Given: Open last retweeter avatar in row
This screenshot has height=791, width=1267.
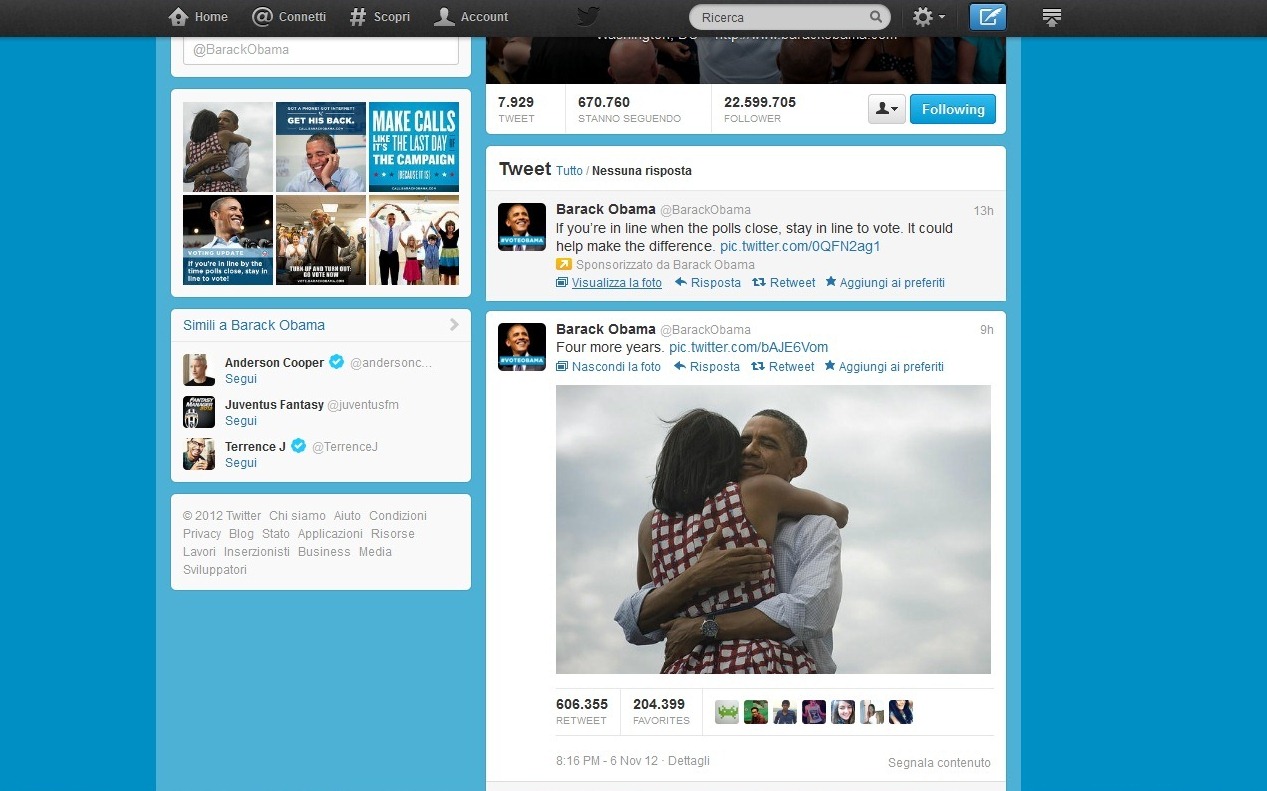Looking at the screenshot, I should [901, 712].
